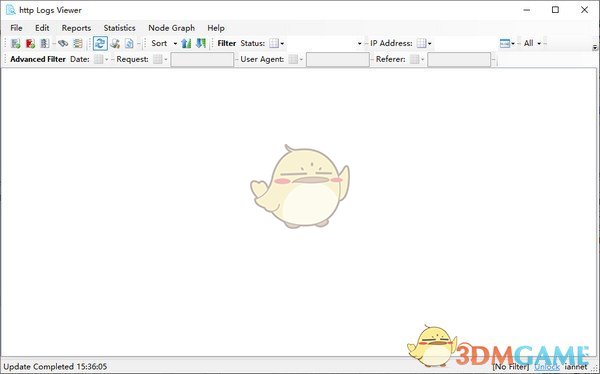Image resolution: width=600 pixels, height=374 pixels.
Task: Click the toolbar overflow arrow below the Close button
Action: pos(595,48)
